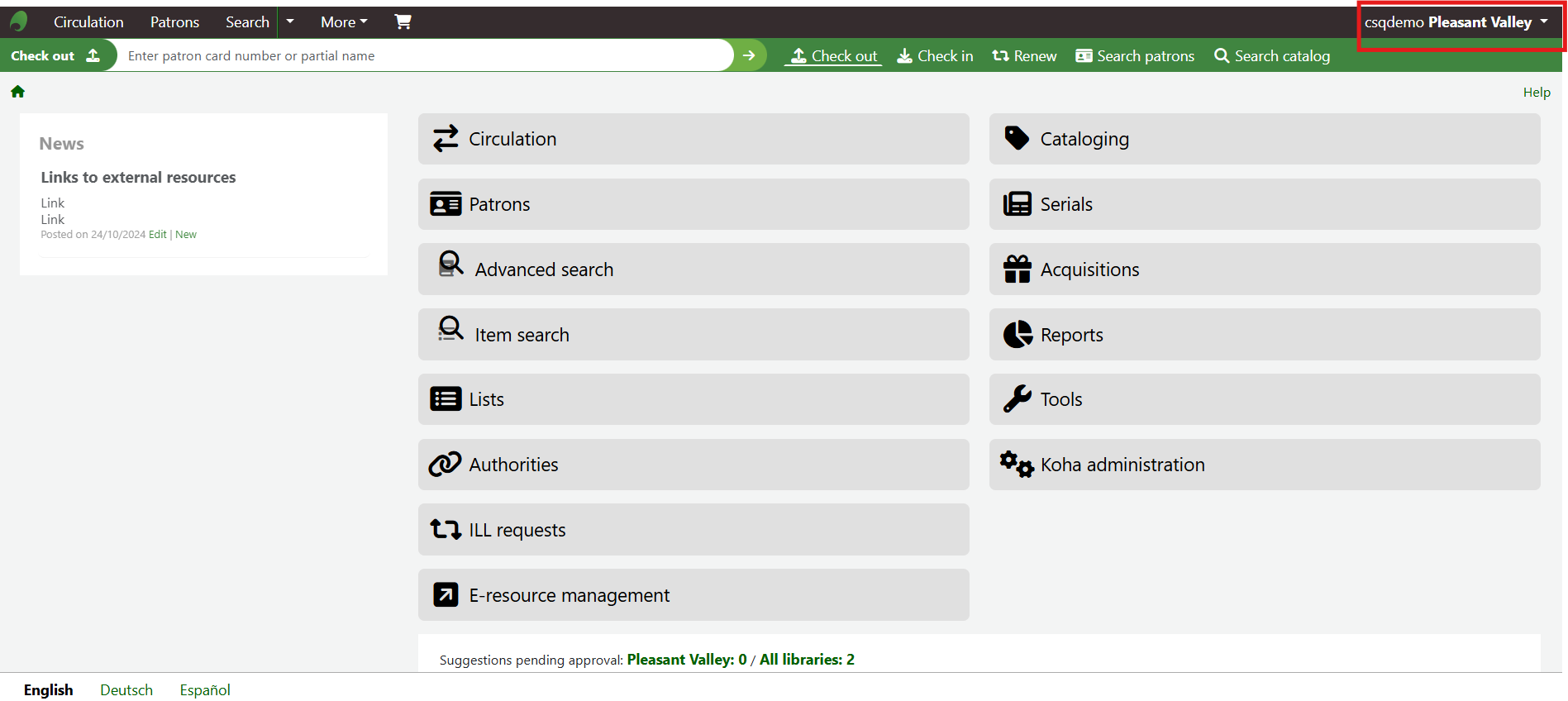Viewport: 1568px width, 701px height.
Task: Switch language to Español
Action: tap(205, 690)
